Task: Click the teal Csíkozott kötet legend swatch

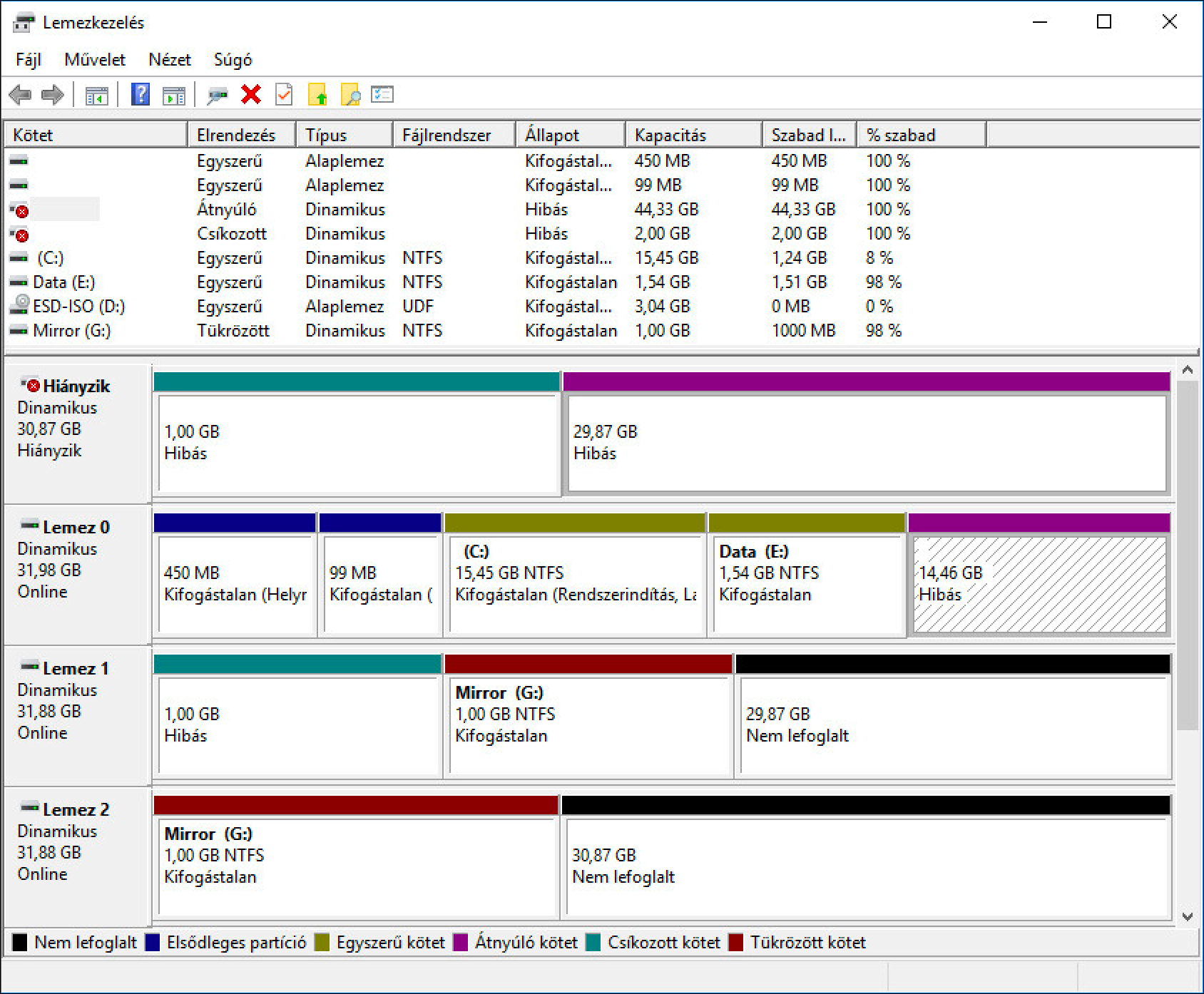Action: coord(593,943)
